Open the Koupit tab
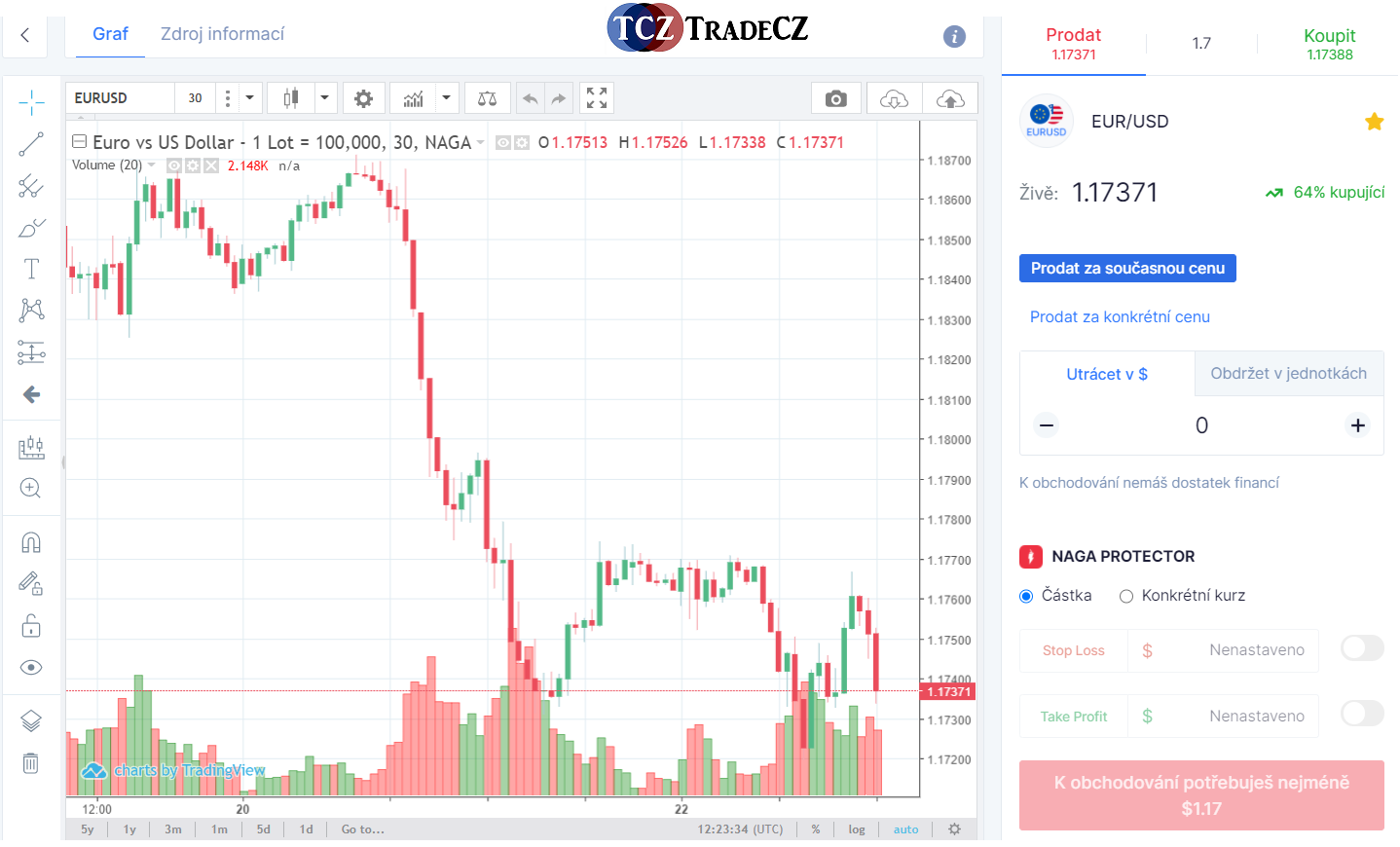This screenshot has height=847, width=1400. (x=1329, y=44)
